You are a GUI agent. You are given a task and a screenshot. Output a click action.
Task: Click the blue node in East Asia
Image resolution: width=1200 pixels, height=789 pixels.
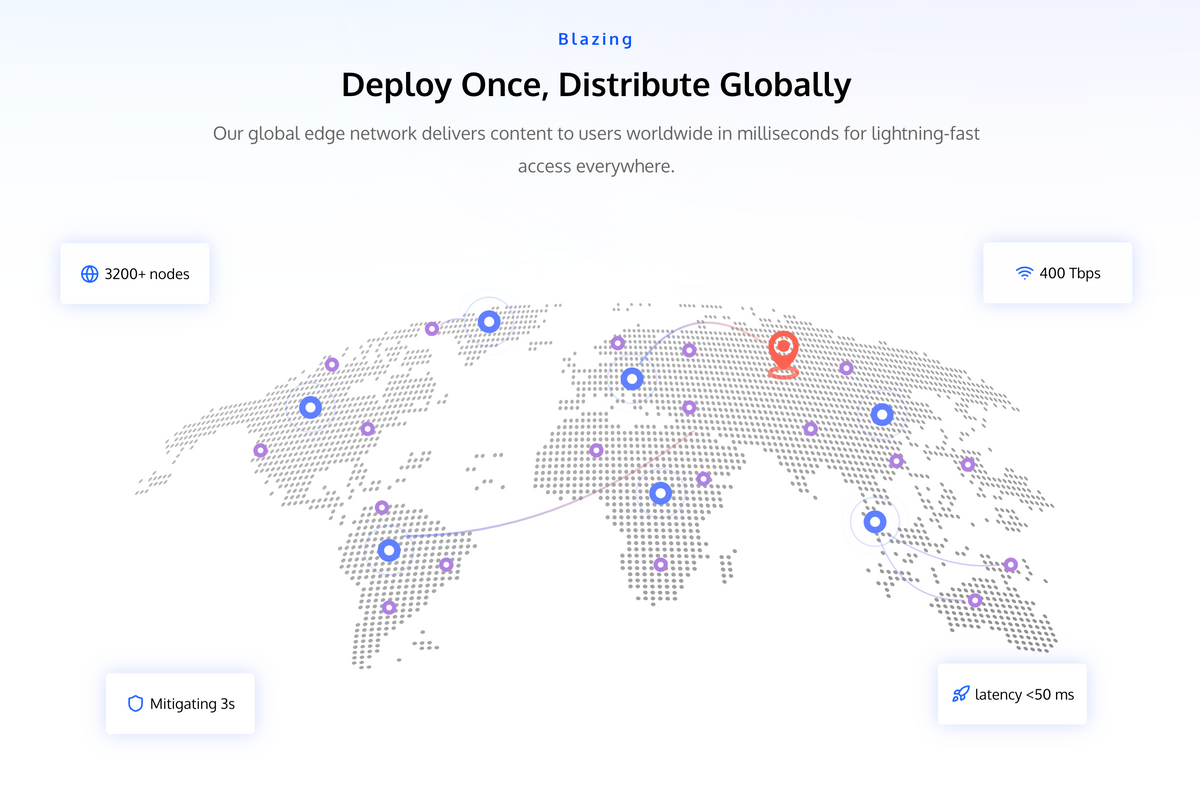881,414
